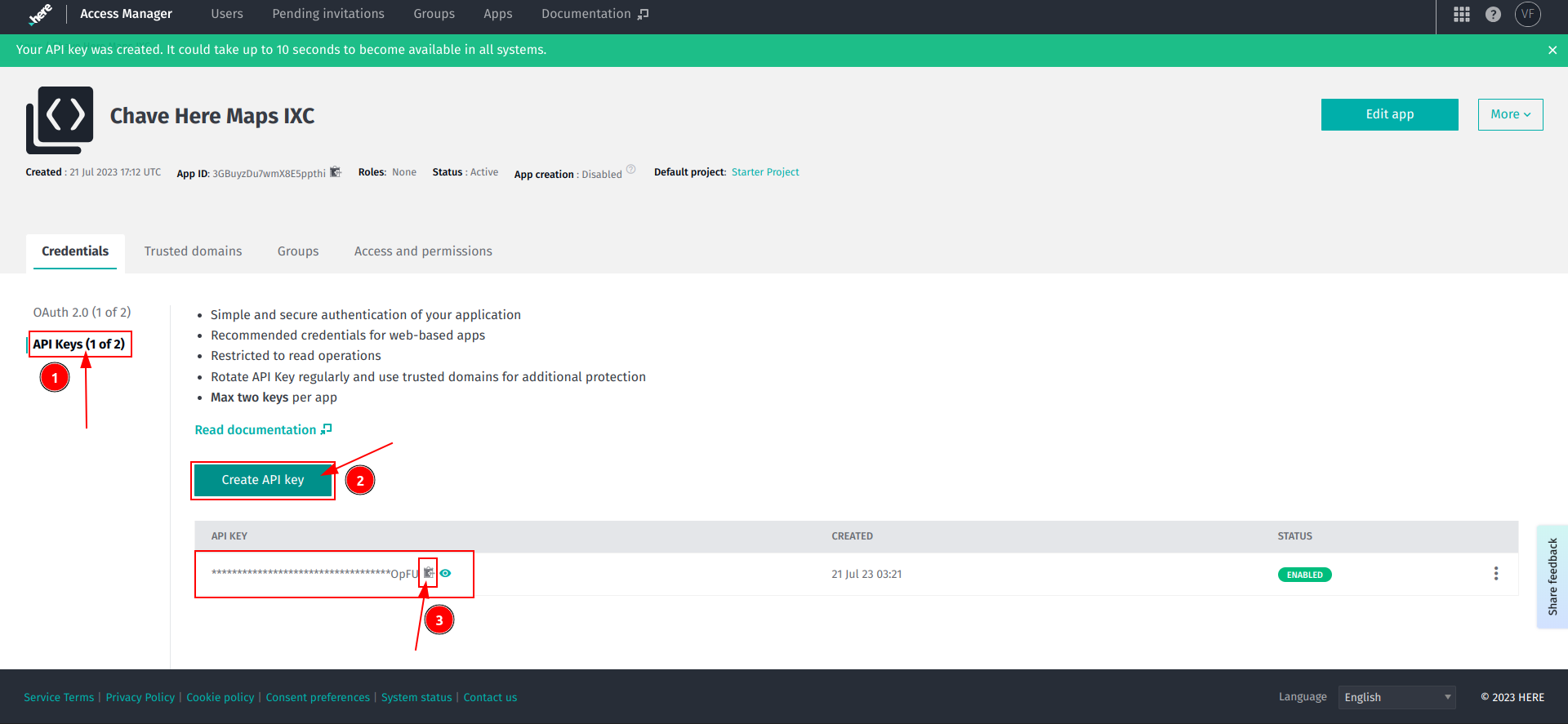This screenshot has width=1568, height=724.
Task: Select API Keys (1 of 2) section
Action: coord(79,344)
